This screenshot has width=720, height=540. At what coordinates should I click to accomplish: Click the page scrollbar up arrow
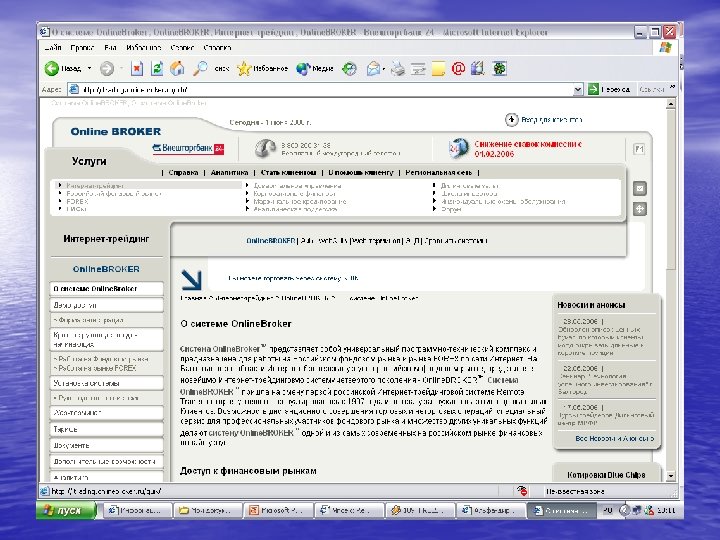pyautogui.click(x=670, y=104)
